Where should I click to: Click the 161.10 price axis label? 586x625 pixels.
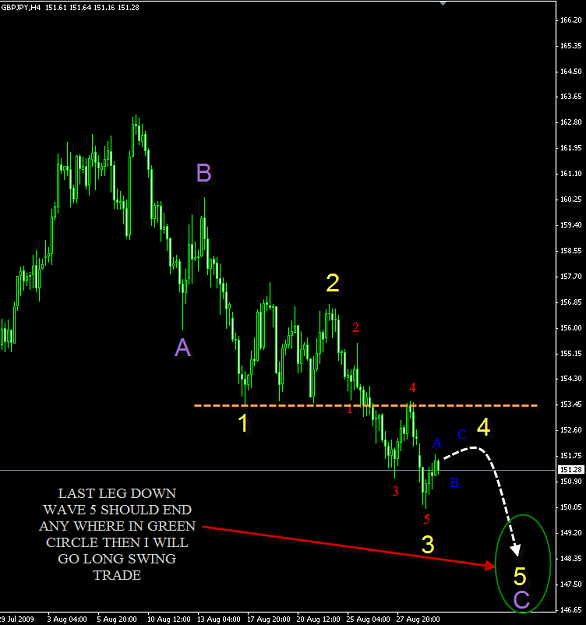[571, 174]
